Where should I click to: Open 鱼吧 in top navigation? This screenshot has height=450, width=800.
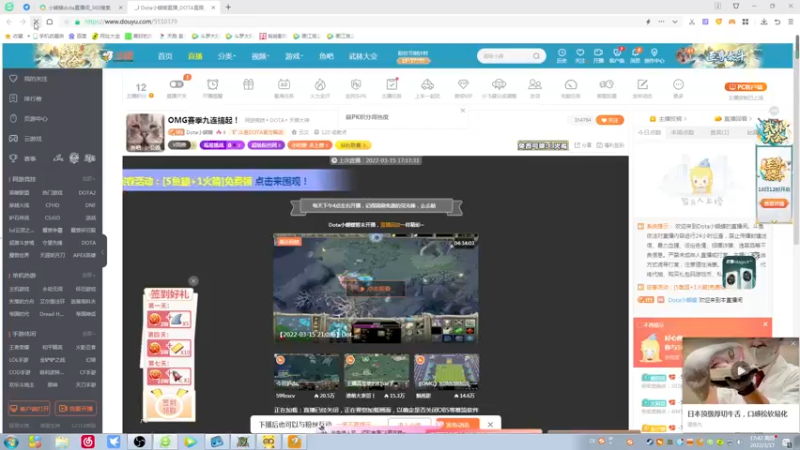[326, 56]
